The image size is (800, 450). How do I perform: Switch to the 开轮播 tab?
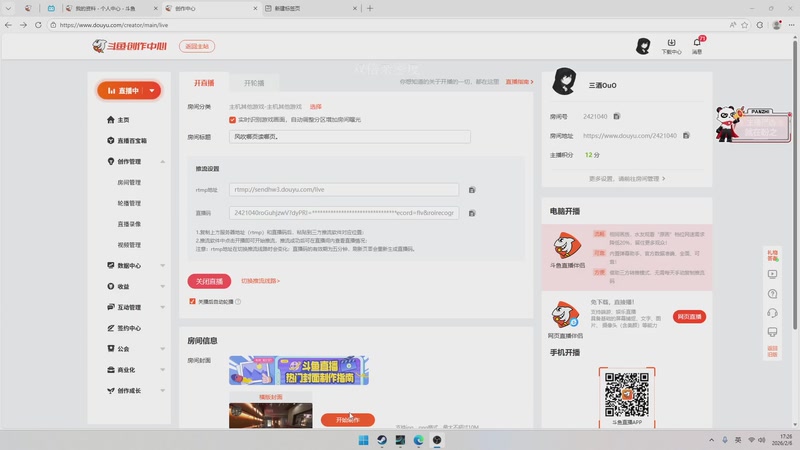pos(254,83)
